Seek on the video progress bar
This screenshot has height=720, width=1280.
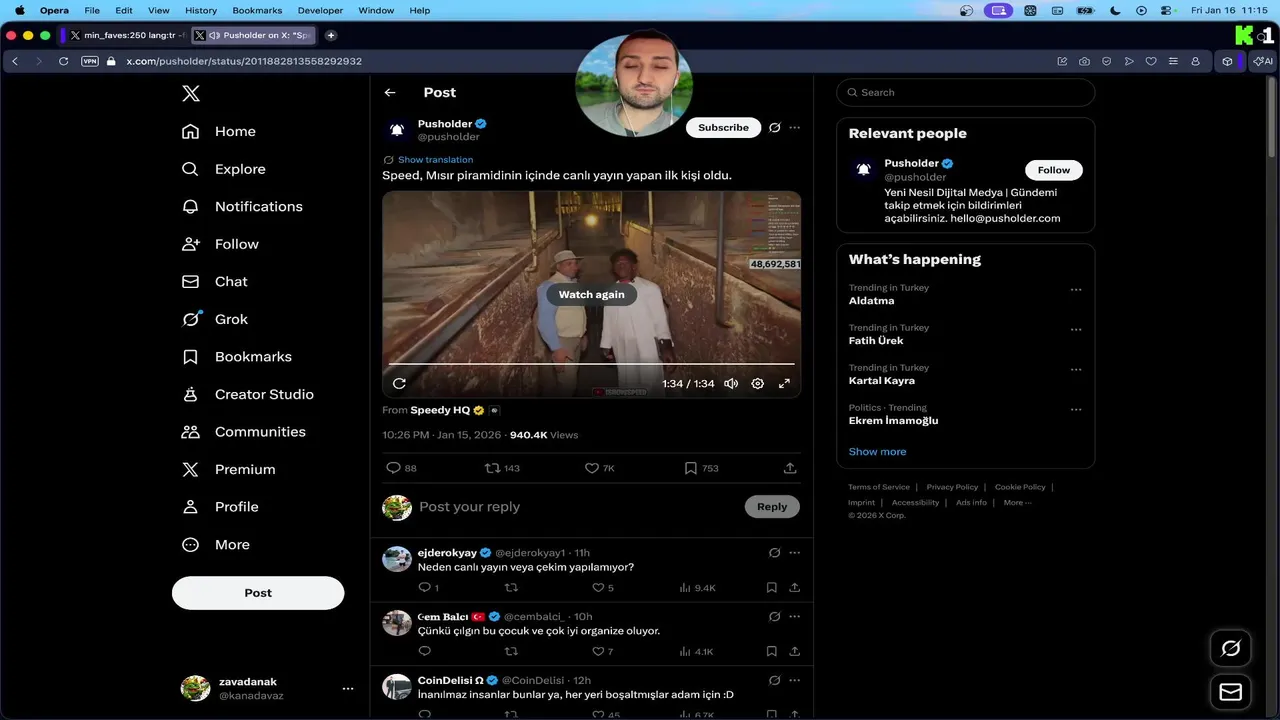591,364
